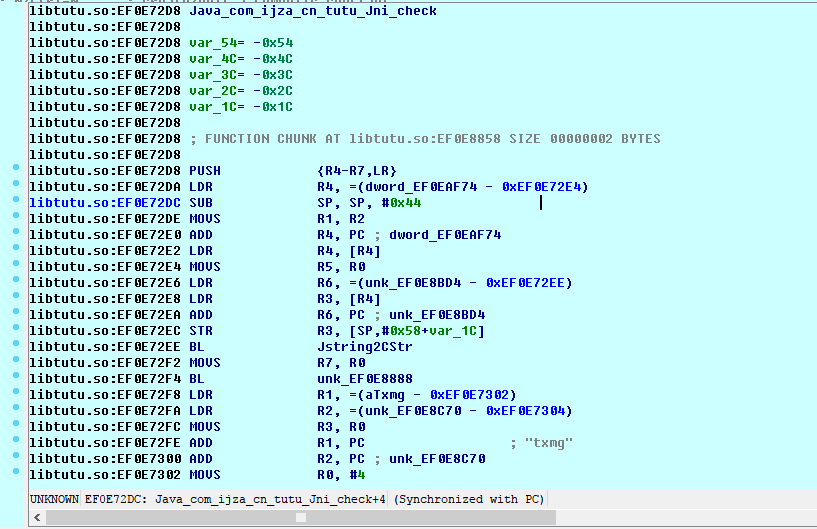The height and width of the screenshot is (529, 817).
Task: Toggle breakpoint dot at EF0E72D8 PUSH line
Action: coord(16,167)
